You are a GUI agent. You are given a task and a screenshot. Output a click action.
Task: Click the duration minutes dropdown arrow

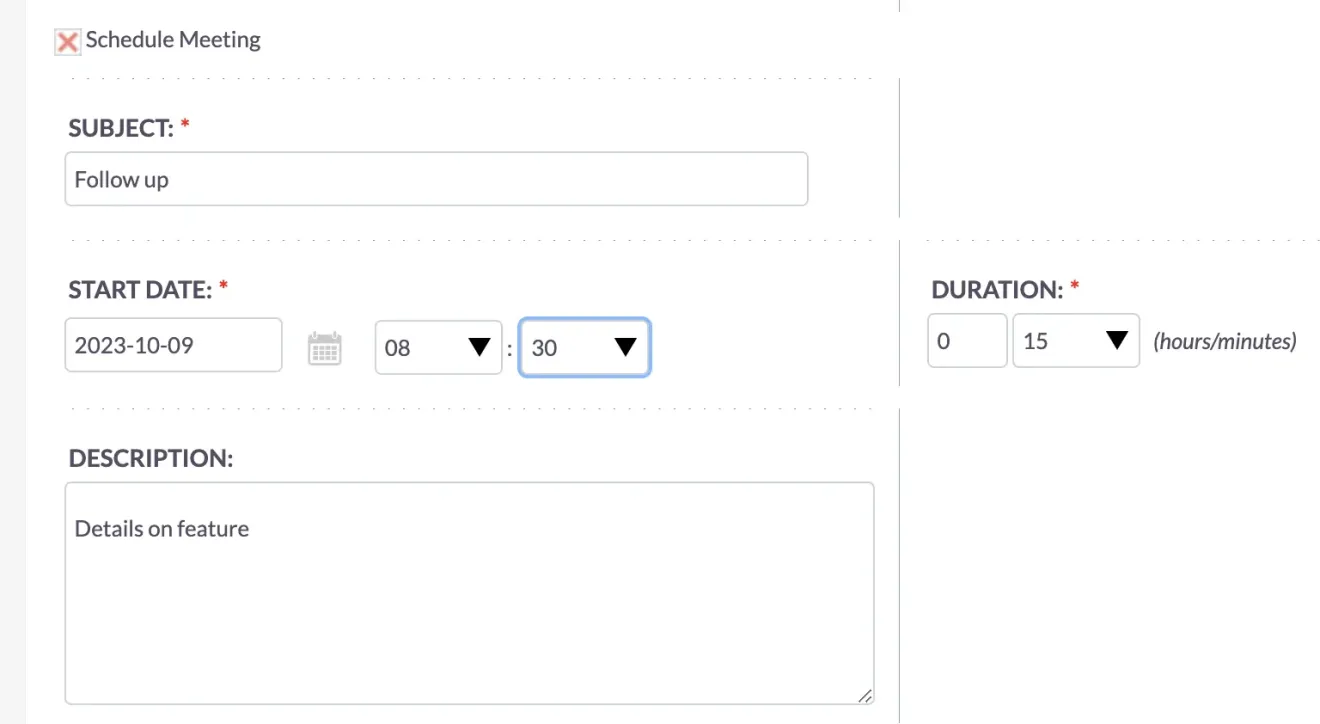pyautogui.click(x=1118, y=340)
